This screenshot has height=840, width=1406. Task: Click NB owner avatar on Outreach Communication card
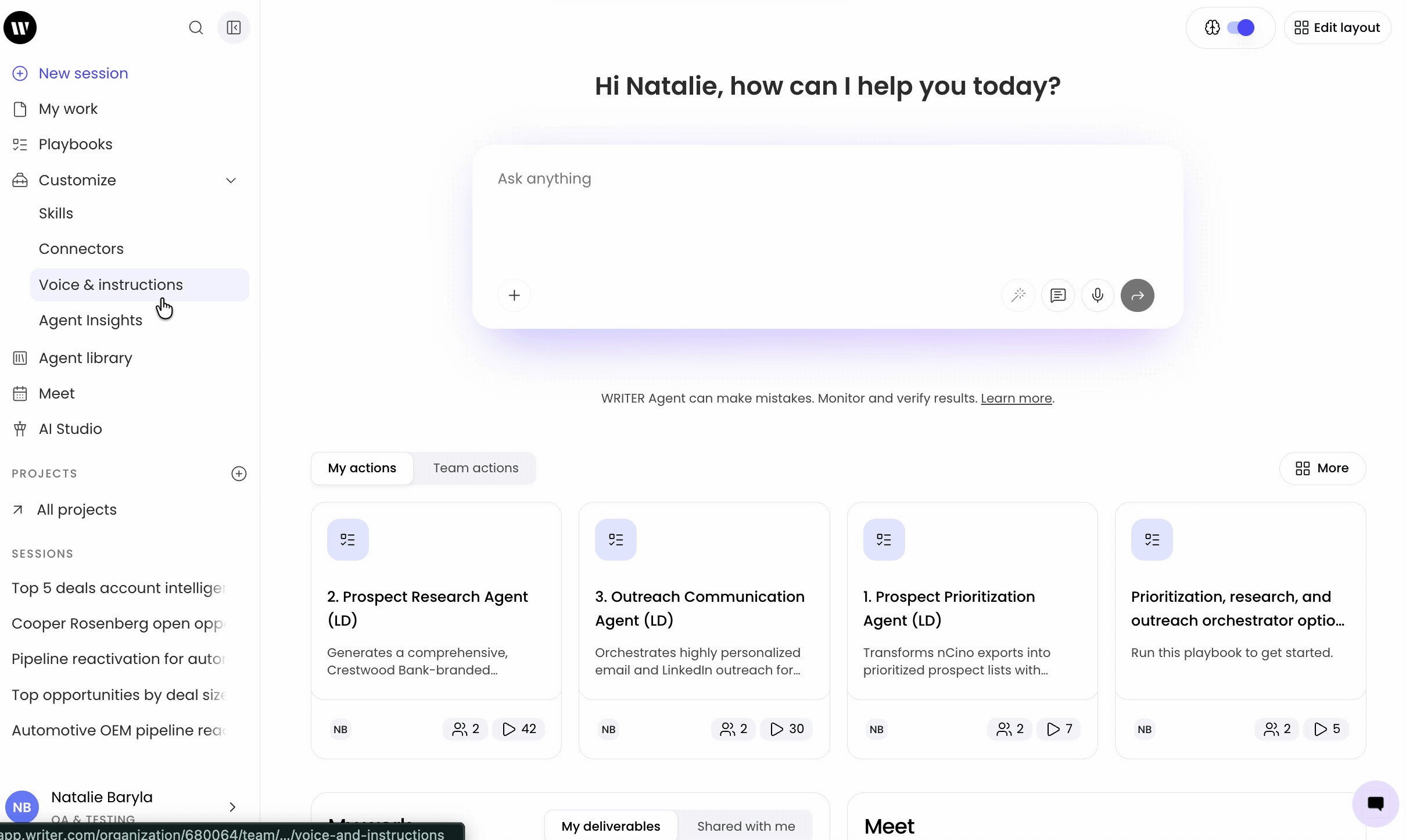pyautogui.click(x=608, y=729)
